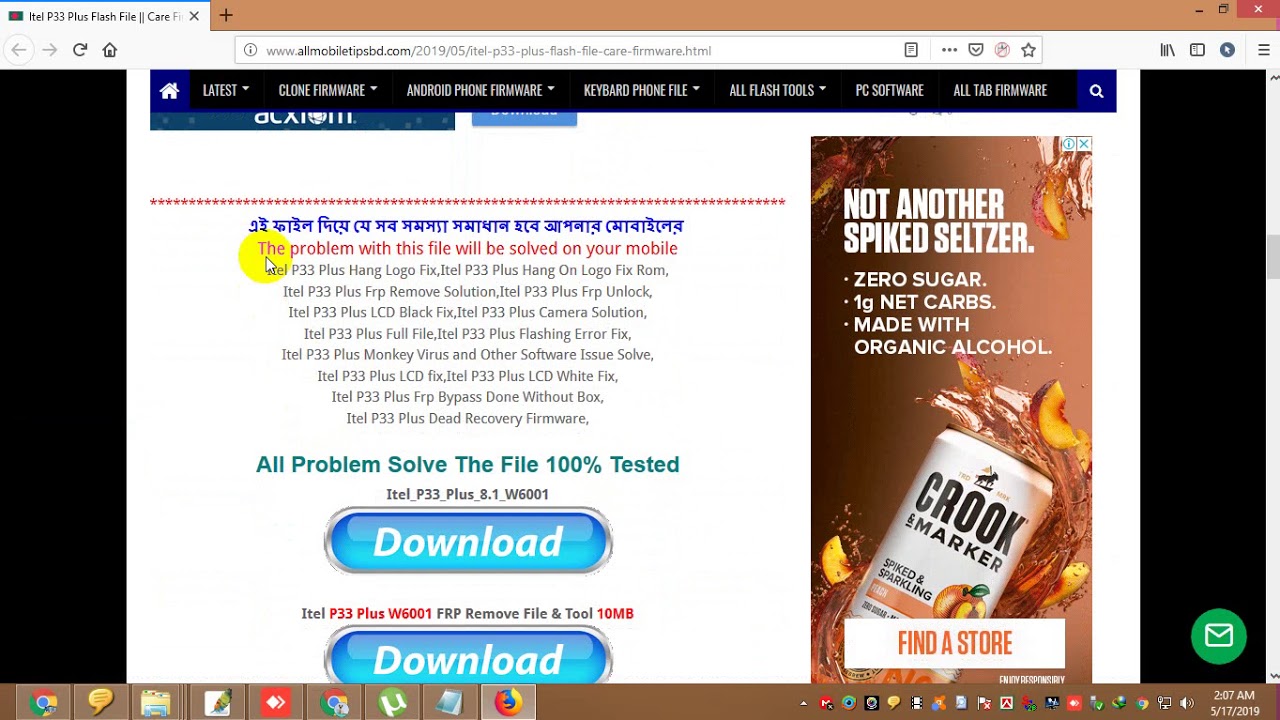Open the red AnyDesk taskbar icon
Screen dimensions: 1280x720
point(275,703)
